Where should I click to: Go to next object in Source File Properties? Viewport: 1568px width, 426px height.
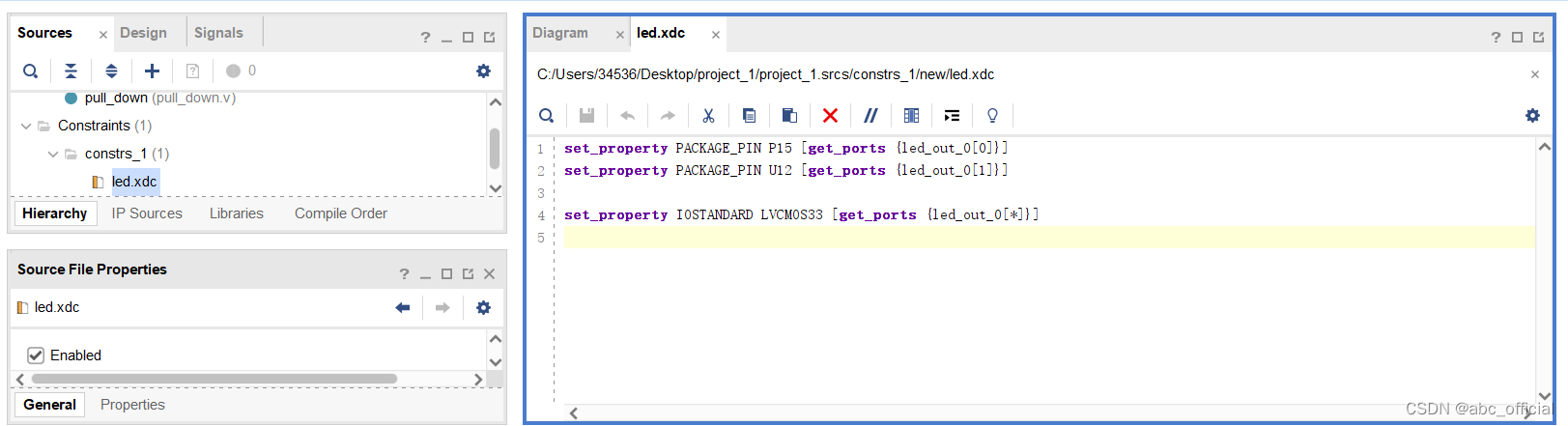click(442, 307)
